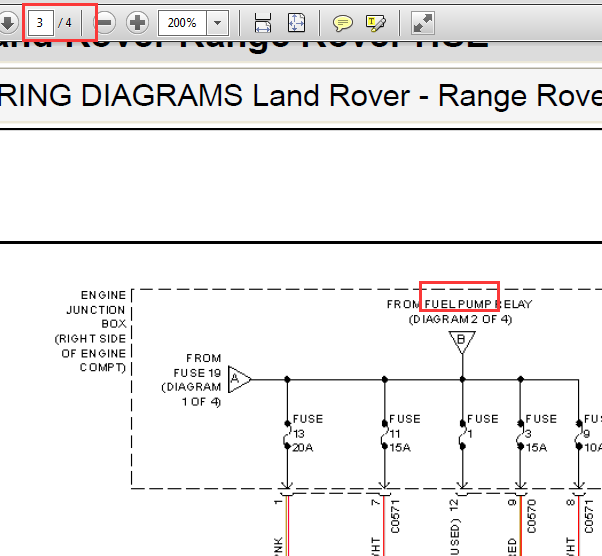Select the highlight text tool
Image resolution: width=602 pixels, height=556 pixels.
click(375, 23)
